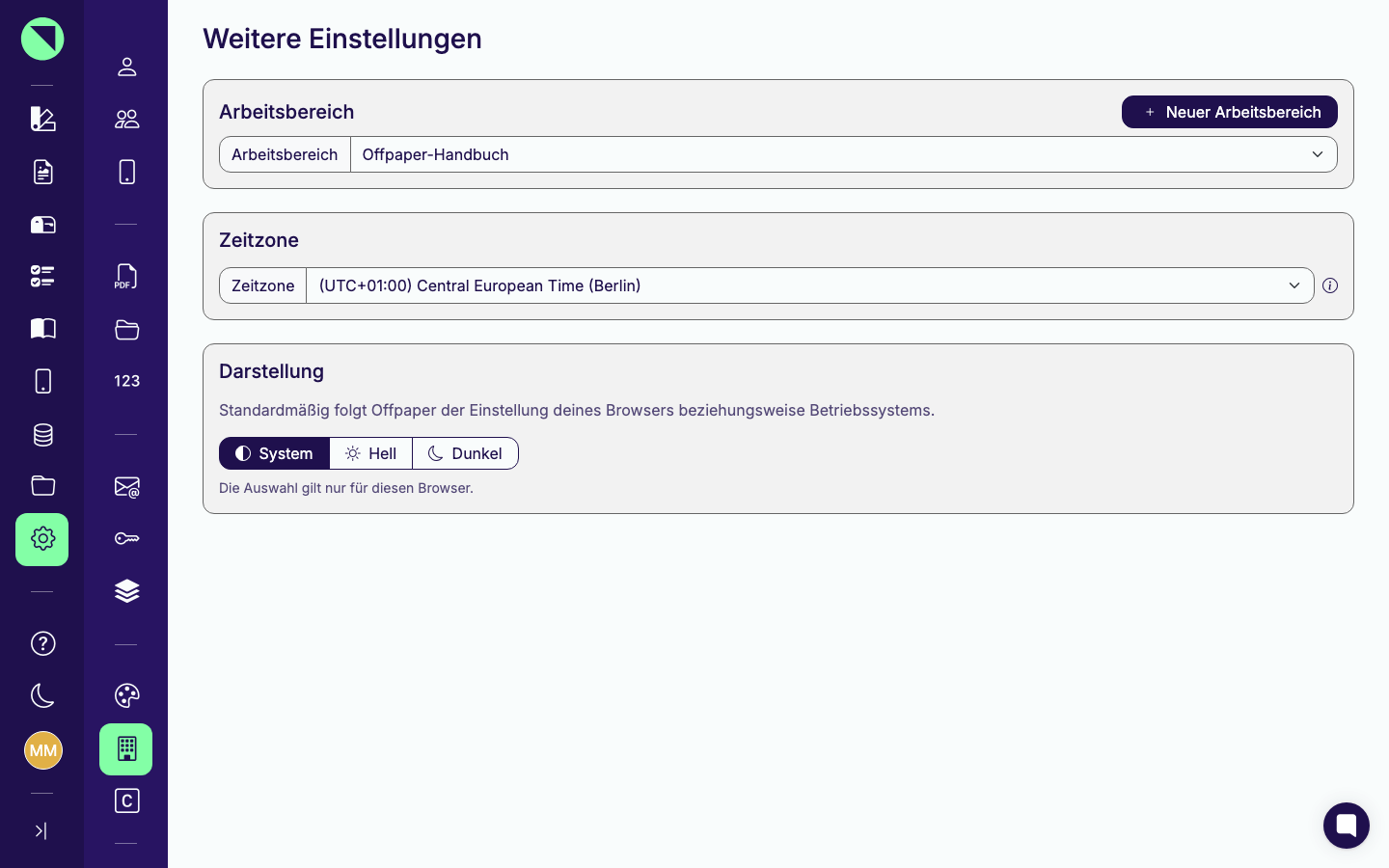Open the document report icon in main sidebar
1389x868 pixels.
tap(42, 172)
